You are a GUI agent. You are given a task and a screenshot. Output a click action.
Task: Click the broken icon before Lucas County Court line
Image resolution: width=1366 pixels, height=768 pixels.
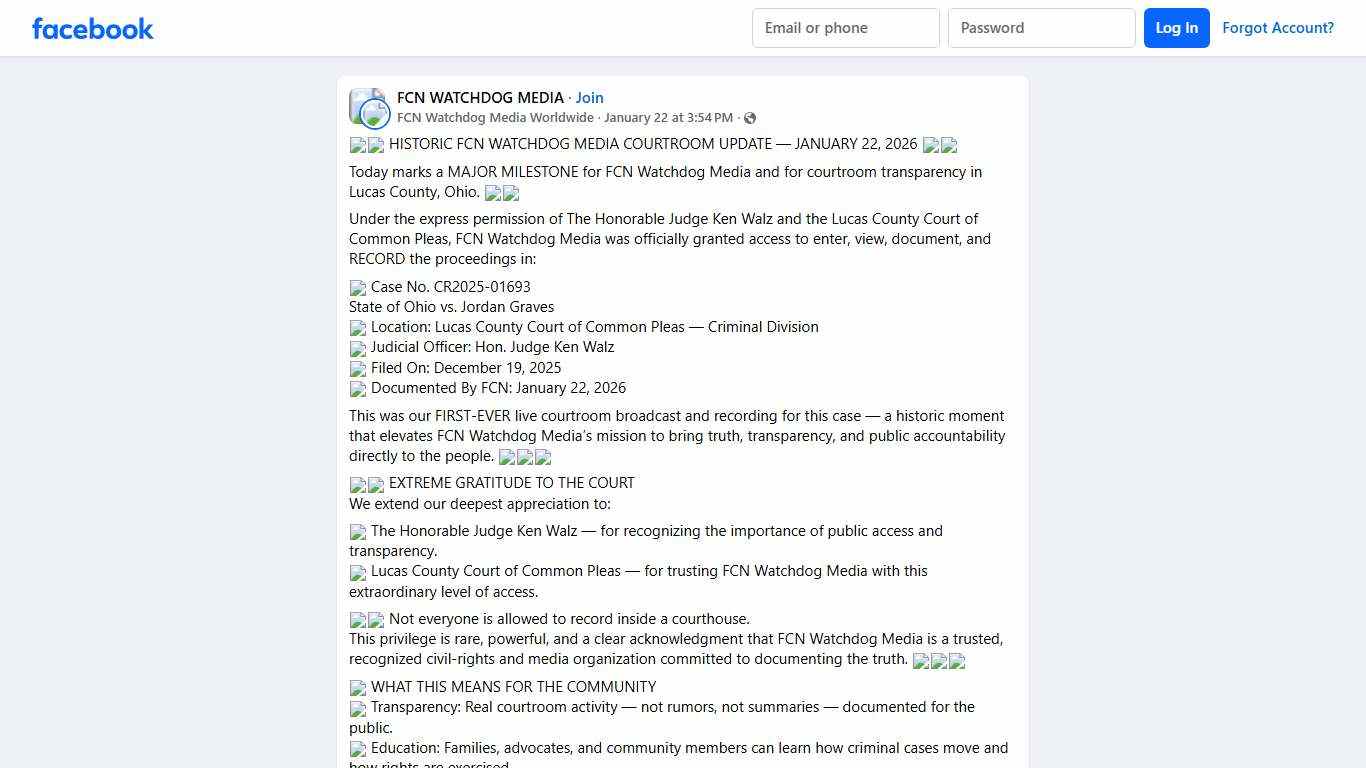[358, 573]
